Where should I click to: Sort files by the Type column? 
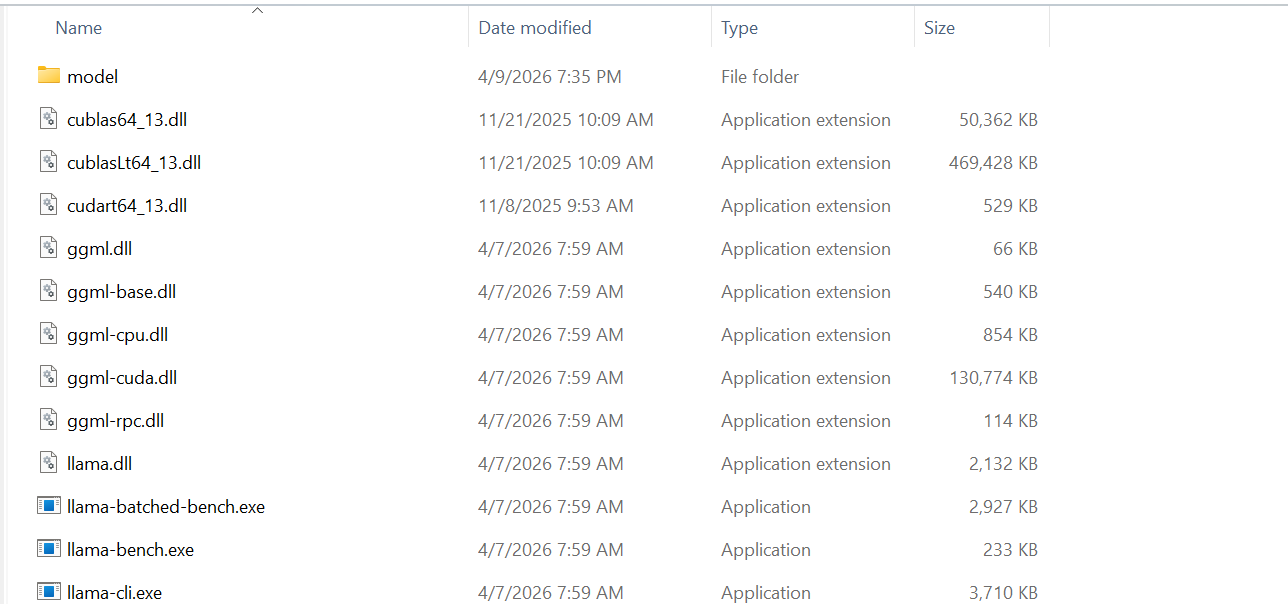point(739,27)
